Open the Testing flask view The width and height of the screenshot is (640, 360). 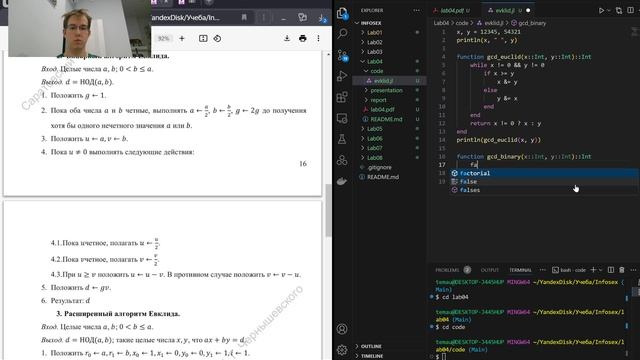(x=342, y=139)
